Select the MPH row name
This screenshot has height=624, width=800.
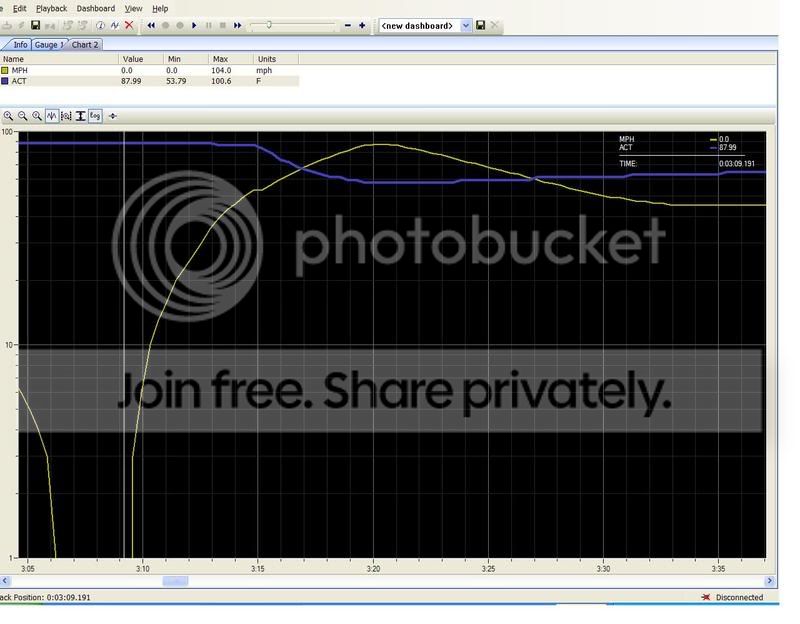(19, 70)
